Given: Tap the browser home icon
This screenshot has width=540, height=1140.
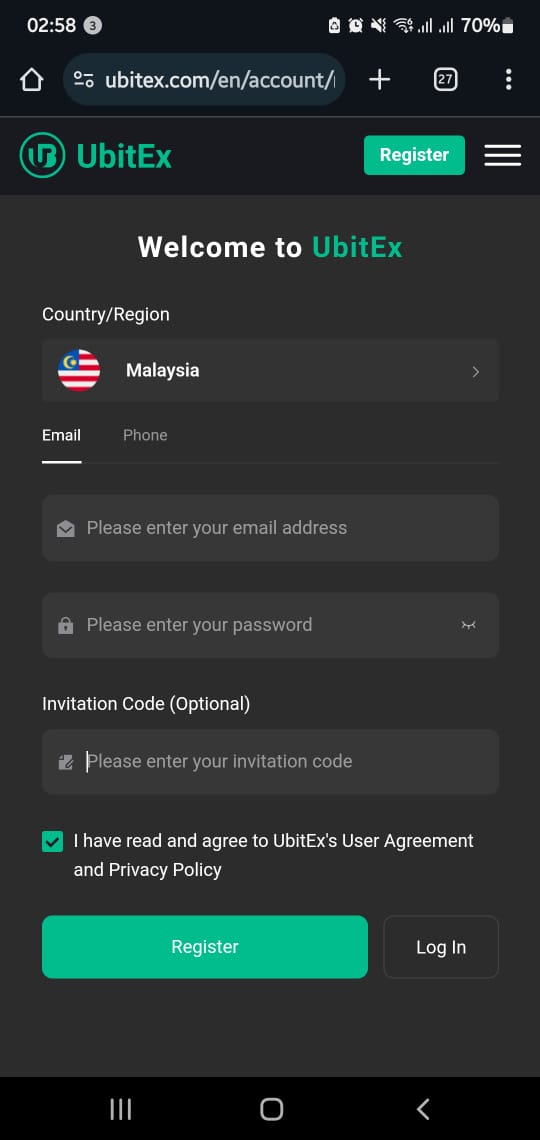Looking at the screenshot, I should 31,79.
